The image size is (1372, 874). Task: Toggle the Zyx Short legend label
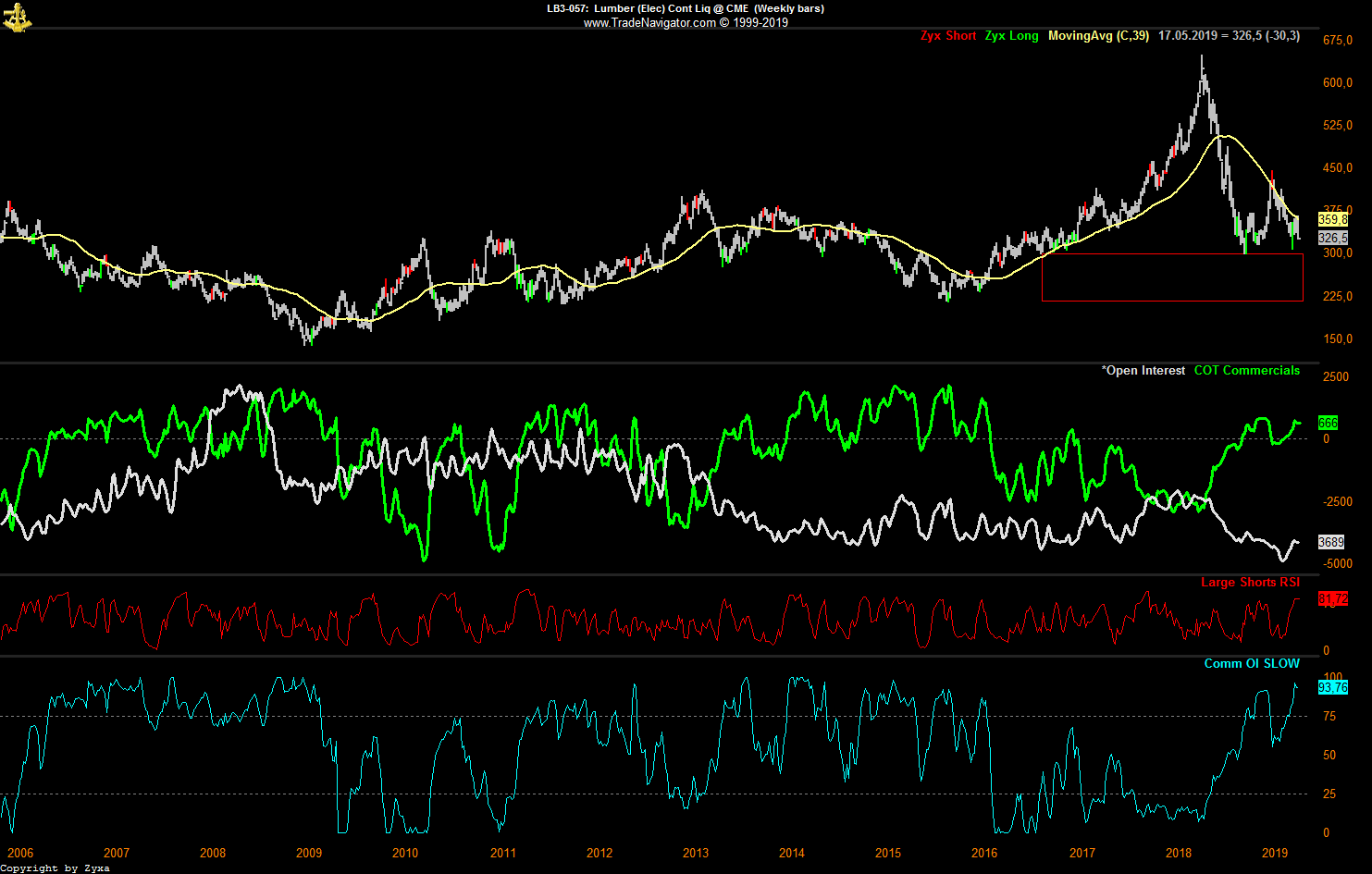[948, 36]
